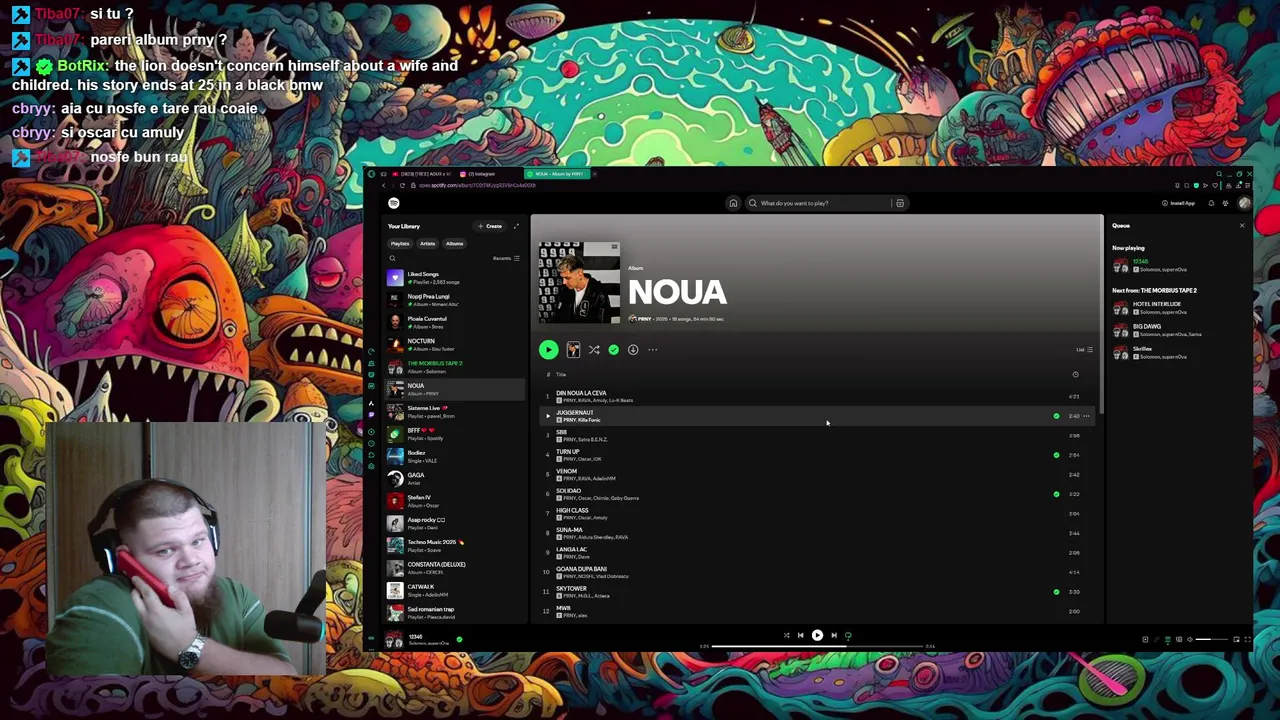Viewport: 1280px width, 720px height.
Task: Close the Queue panel
Action: 1242,226
